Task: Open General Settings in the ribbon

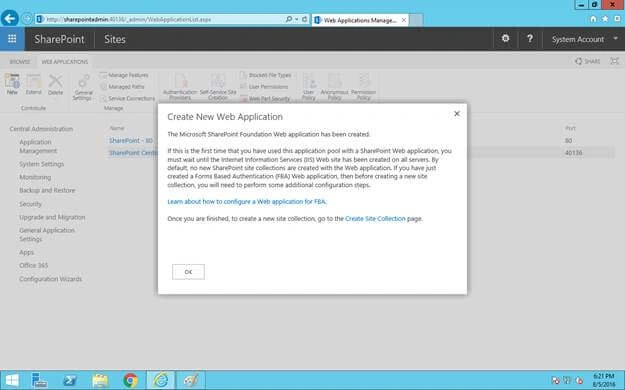Action: [x=83, y=87]
